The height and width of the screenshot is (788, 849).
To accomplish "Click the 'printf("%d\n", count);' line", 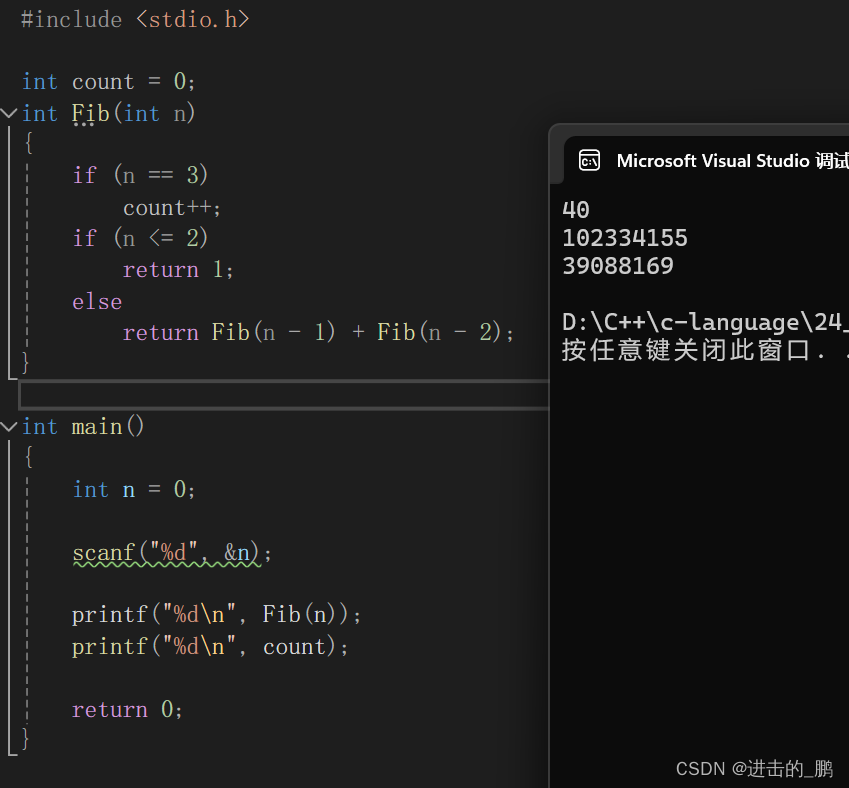I will pos(210,647).
